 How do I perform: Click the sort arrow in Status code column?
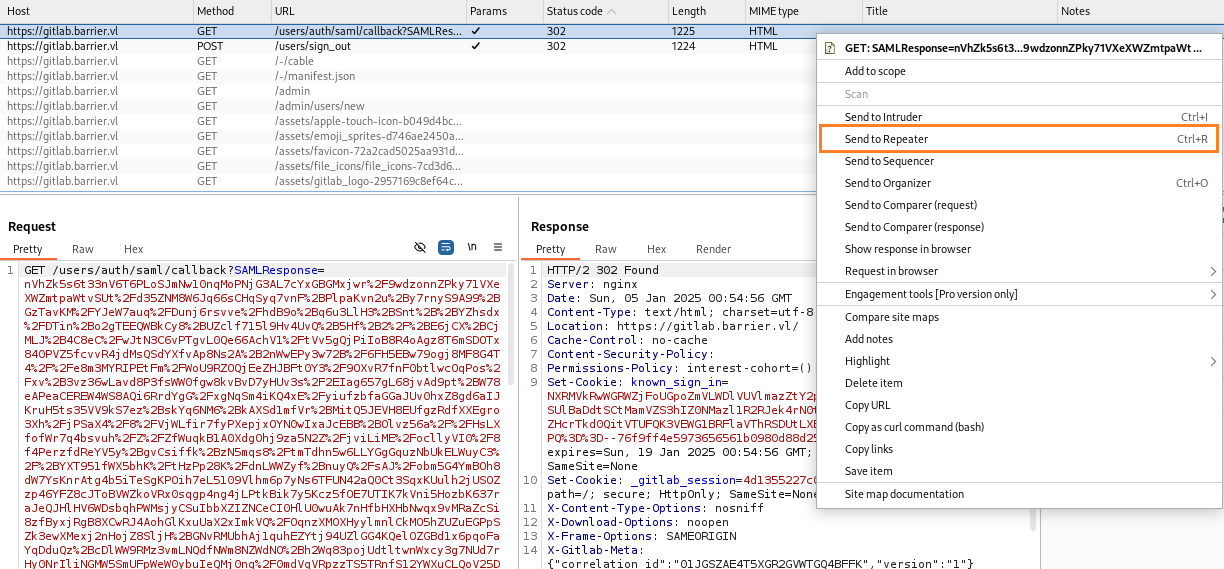pos(612,11)
